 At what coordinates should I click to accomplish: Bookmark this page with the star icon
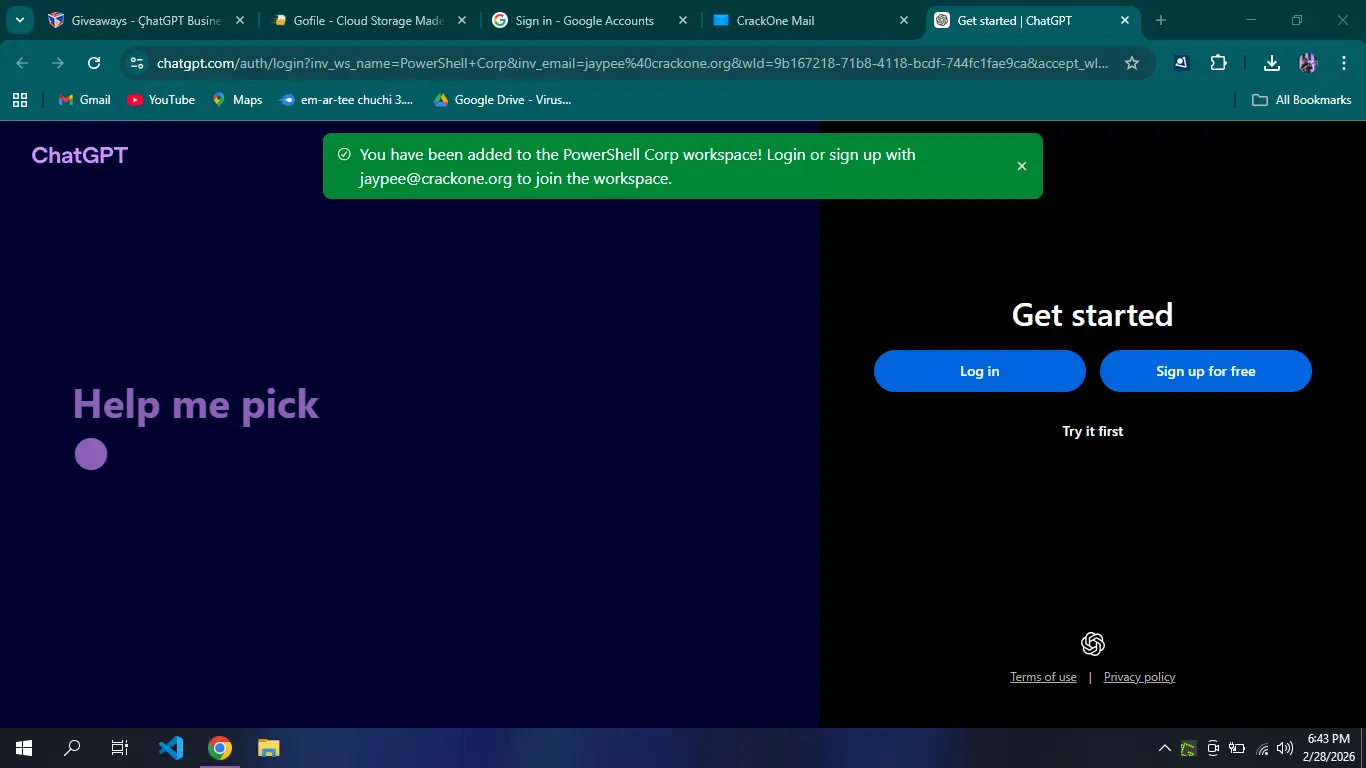point(1132,63)
